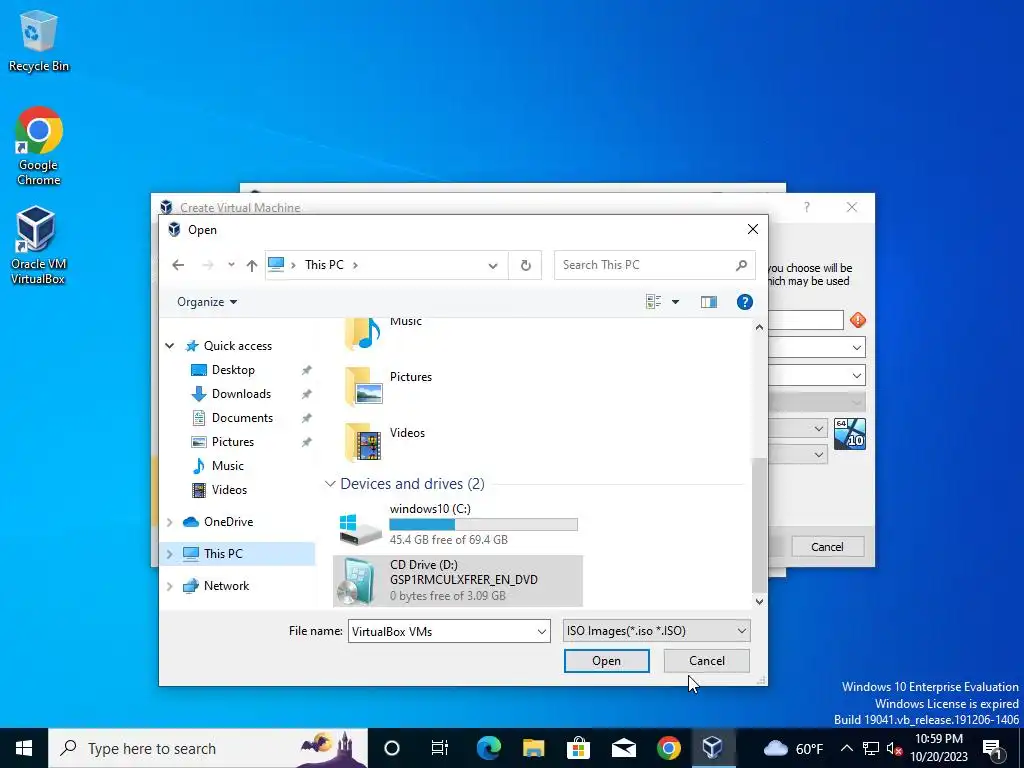This screenshot has width=1024, height=768.
Task: Select Pictures in the navigation pane
Action: coord(232,442)
